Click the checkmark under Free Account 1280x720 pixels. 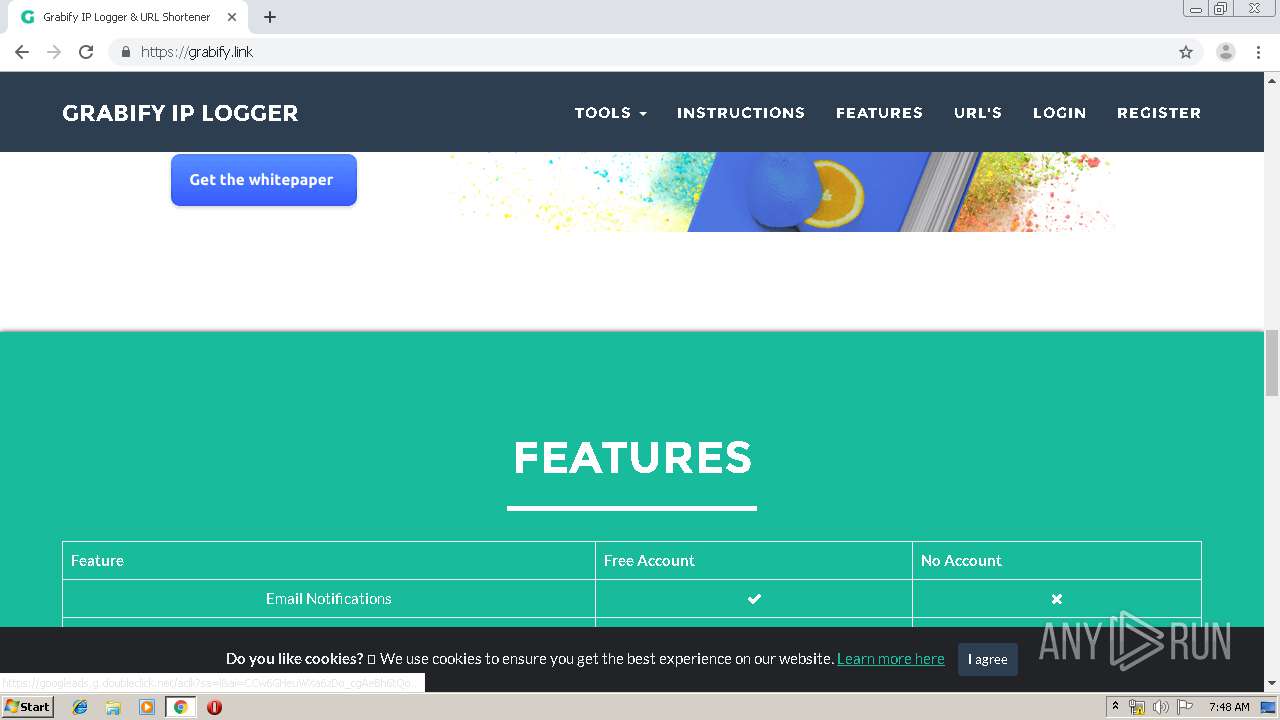tap(754, 599)
